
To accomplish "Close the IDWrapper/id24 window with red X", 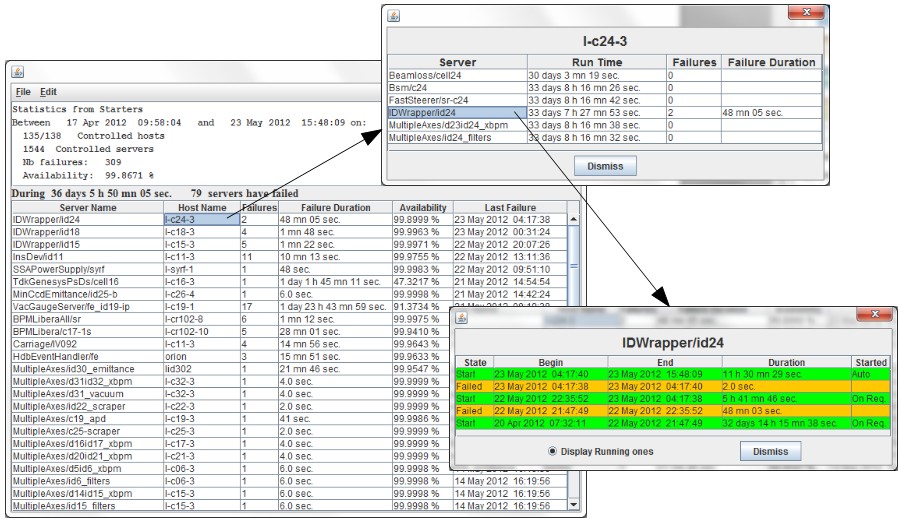I will [873, 316].
